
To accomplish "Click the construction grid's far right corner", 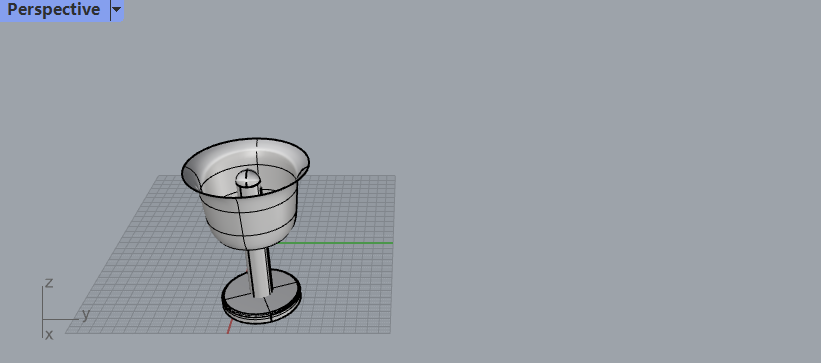I will (x=395, y=176).
